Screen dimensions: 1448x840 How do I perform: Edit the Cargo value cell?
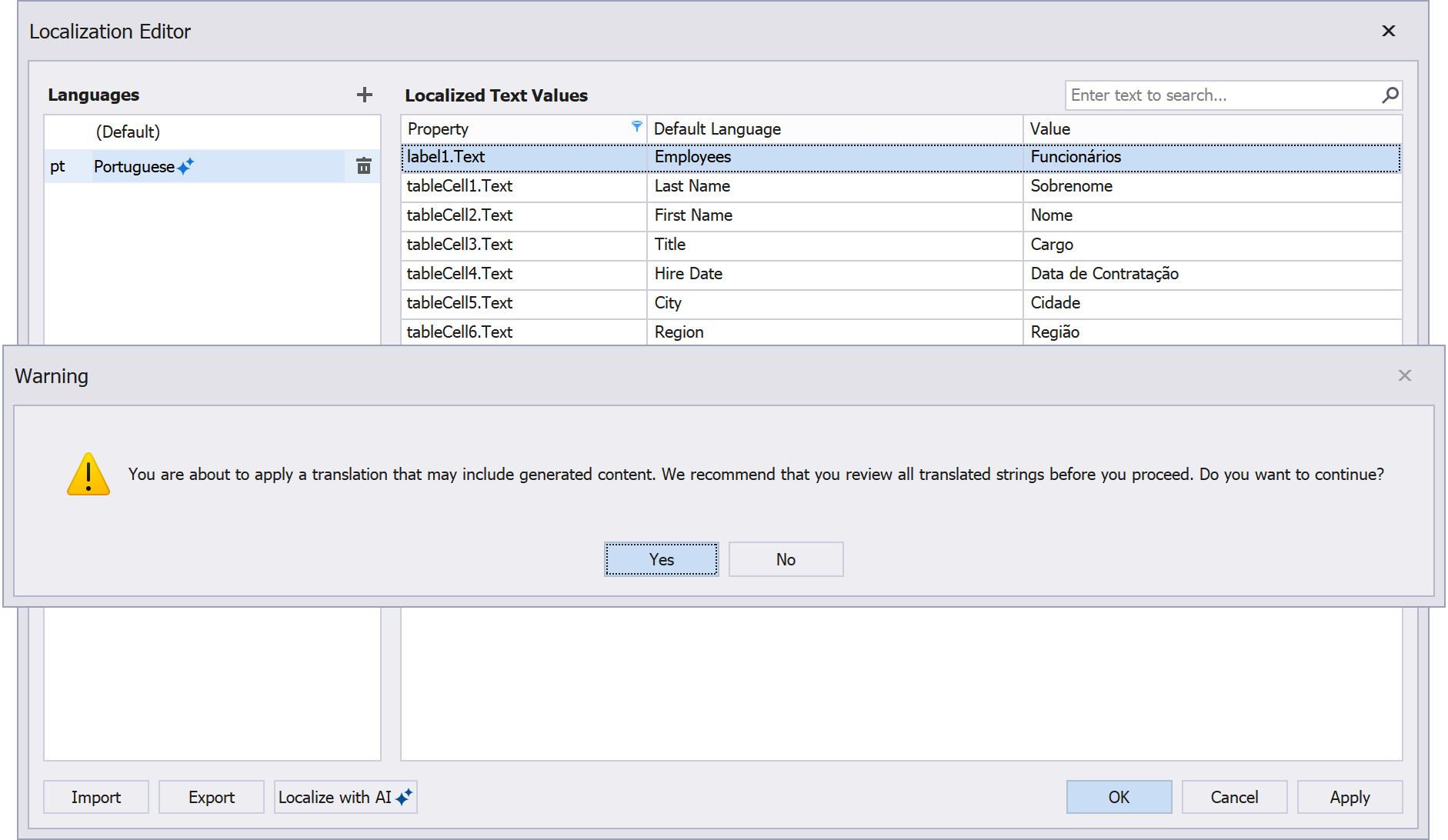pyautogui.click(x=1213, y=245)
